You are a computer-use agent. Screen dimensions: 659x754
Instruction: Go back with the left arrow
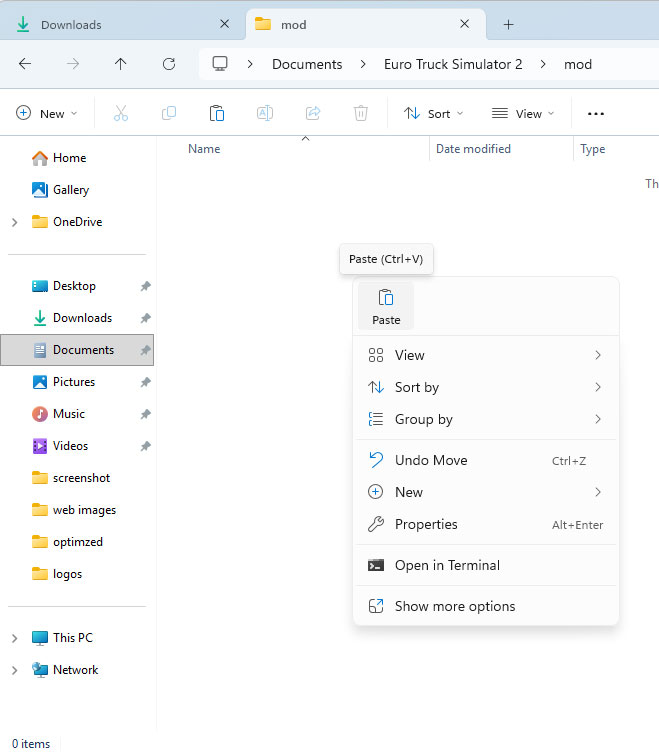click(25, 64)
